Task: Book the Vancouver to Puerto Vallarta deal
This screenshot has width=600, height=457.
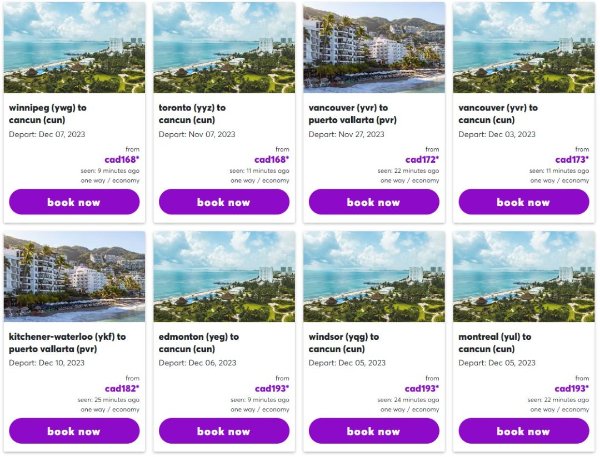Action: (x=373, y=202)
